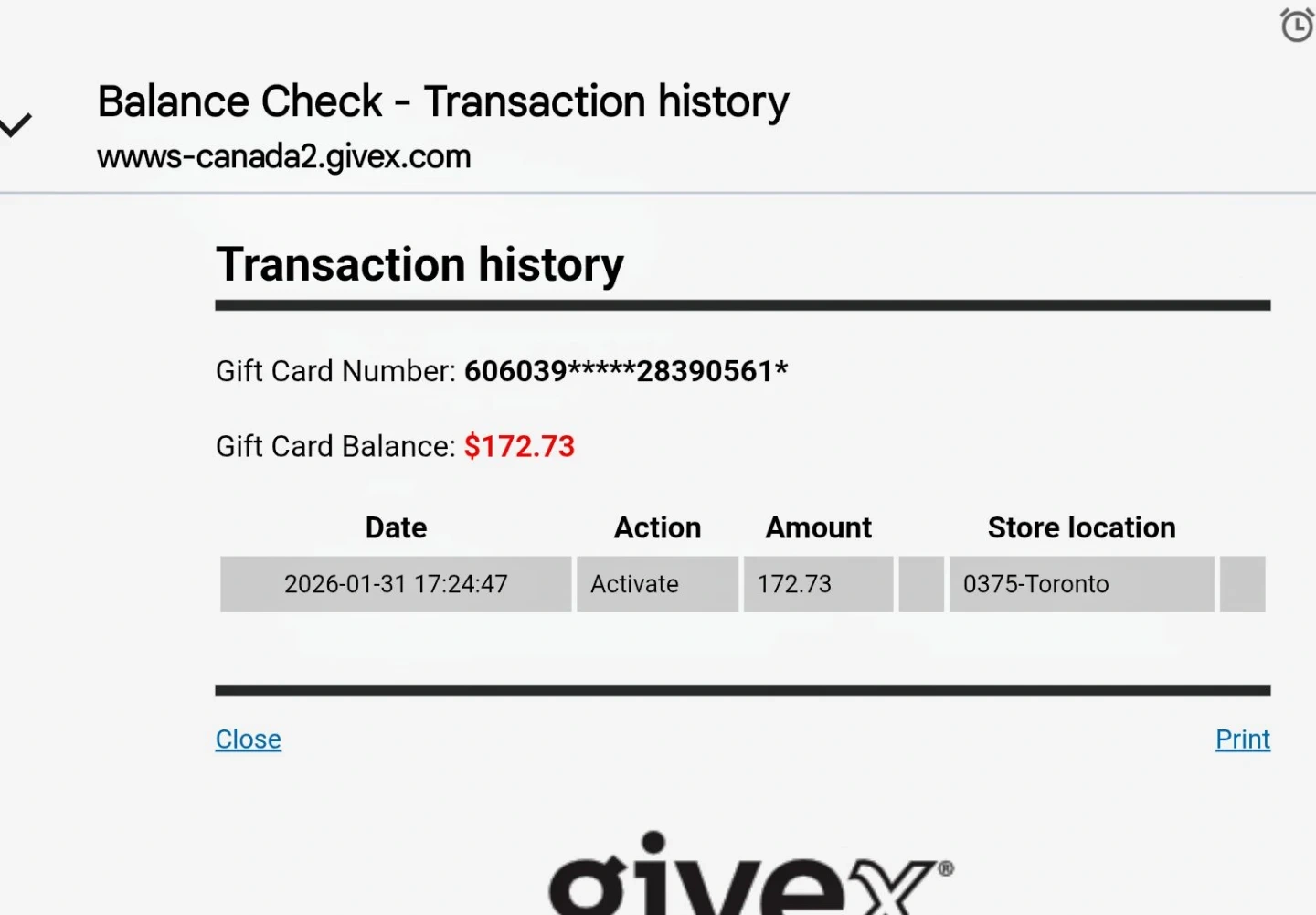Click the Transaction history heading
The width and height of the screenshot is (1316, 915).
(x=419, y=265)
